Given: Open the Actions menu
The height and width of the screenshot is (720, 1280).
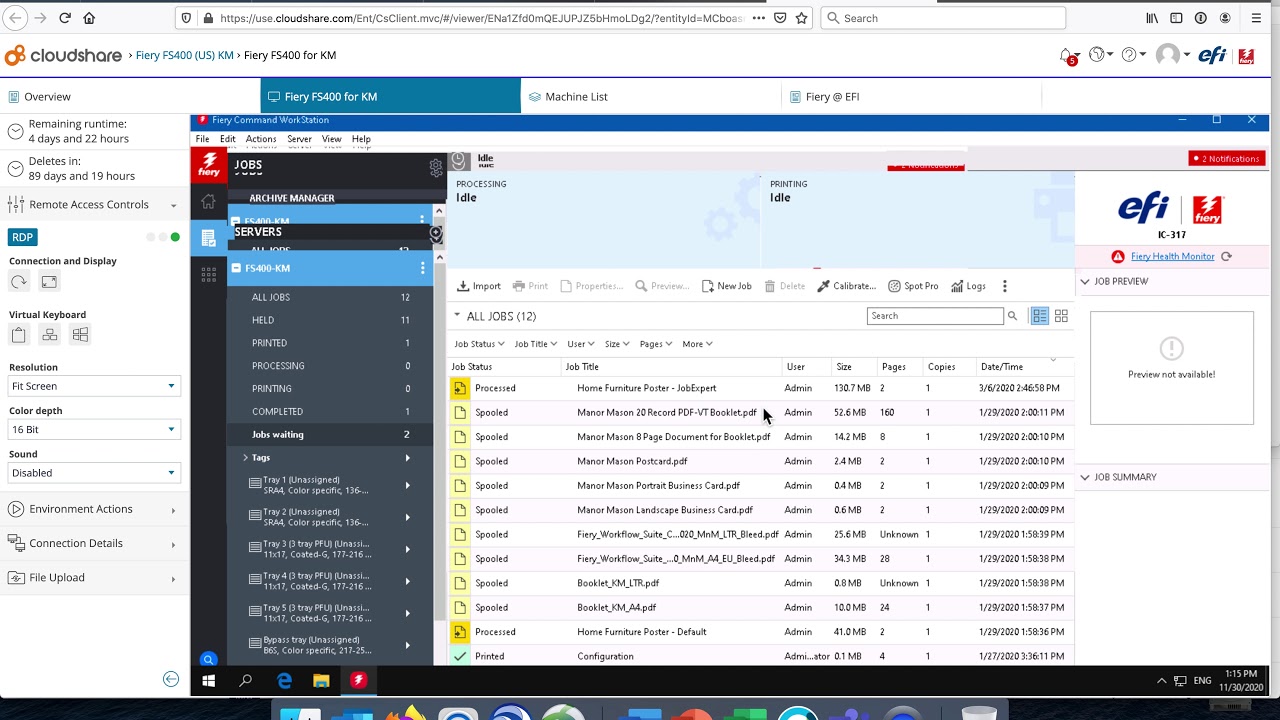Looking at the screenshot, I should click(261, 139).
